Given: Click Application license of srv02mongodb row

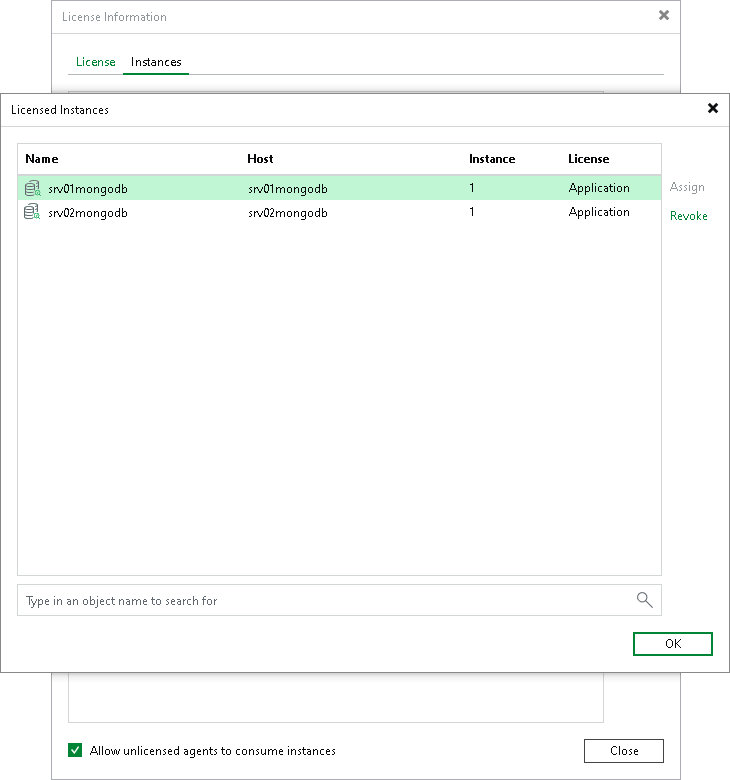Looking at the screenshot, I should tap(599, 212).
